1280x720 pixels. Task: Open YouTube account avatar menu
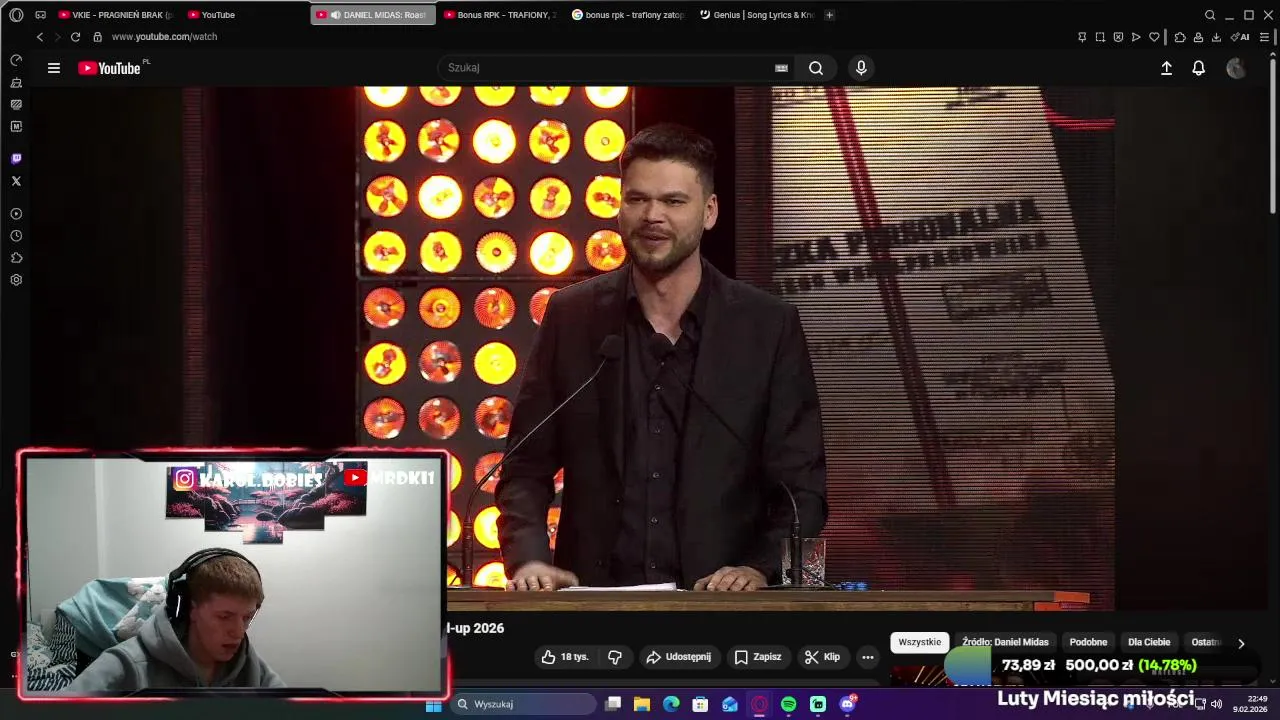pyautogui.click(x=1236, y=68)
